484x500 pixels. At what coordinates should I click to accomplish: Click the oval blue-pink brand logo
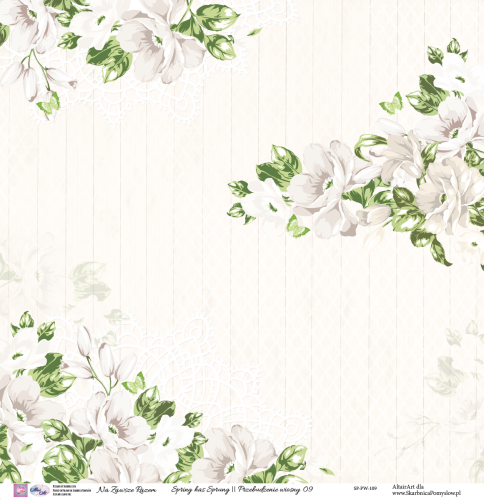coord(39,490)
